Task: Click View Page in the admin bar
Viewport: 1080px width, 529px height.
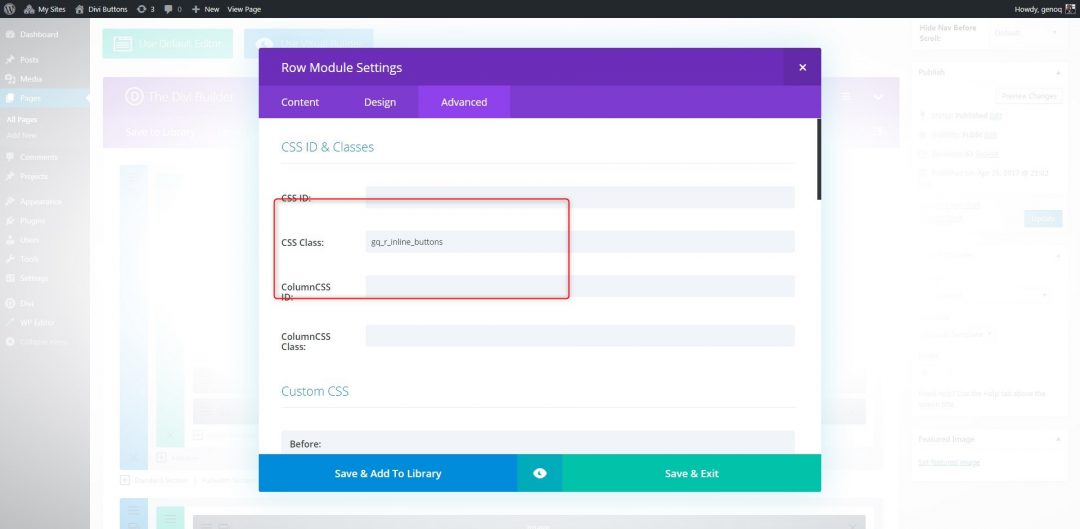Action: click(x=244, y=9)
